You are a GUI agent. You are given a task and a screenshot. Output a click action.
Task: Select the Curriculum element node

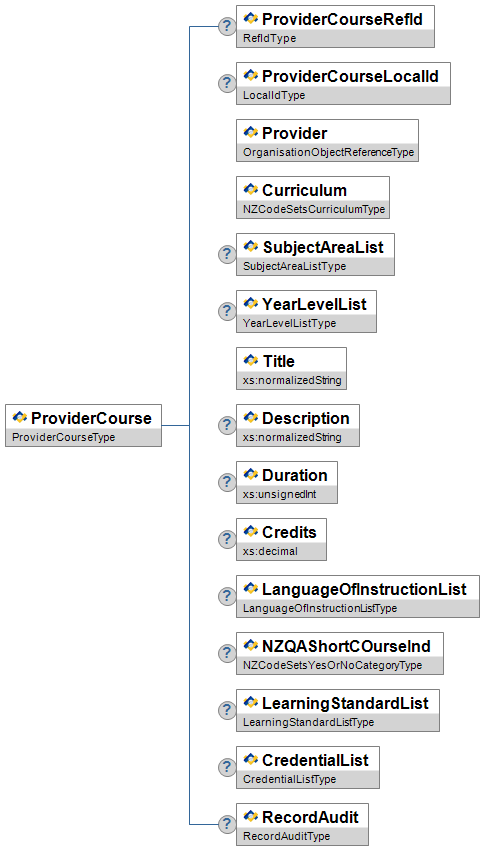tap(313, 197)
